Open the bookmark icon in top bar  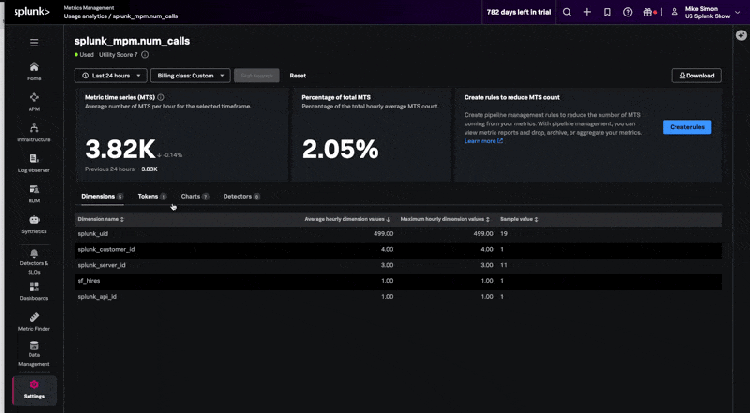(x=609, y=12)
